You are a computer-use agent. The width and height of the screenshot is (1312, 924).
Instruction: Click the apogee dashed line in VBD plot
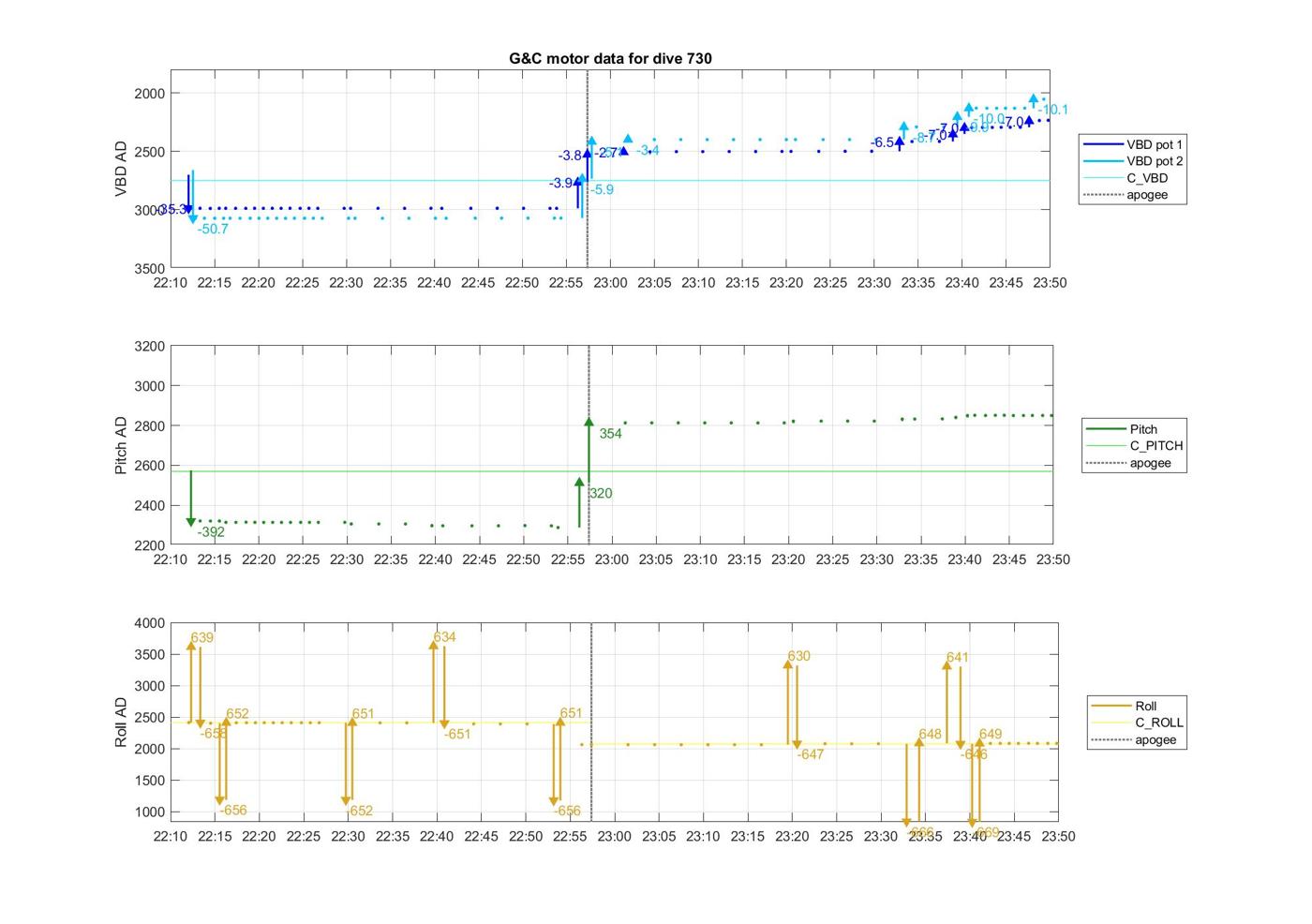[x=588, y=169]
